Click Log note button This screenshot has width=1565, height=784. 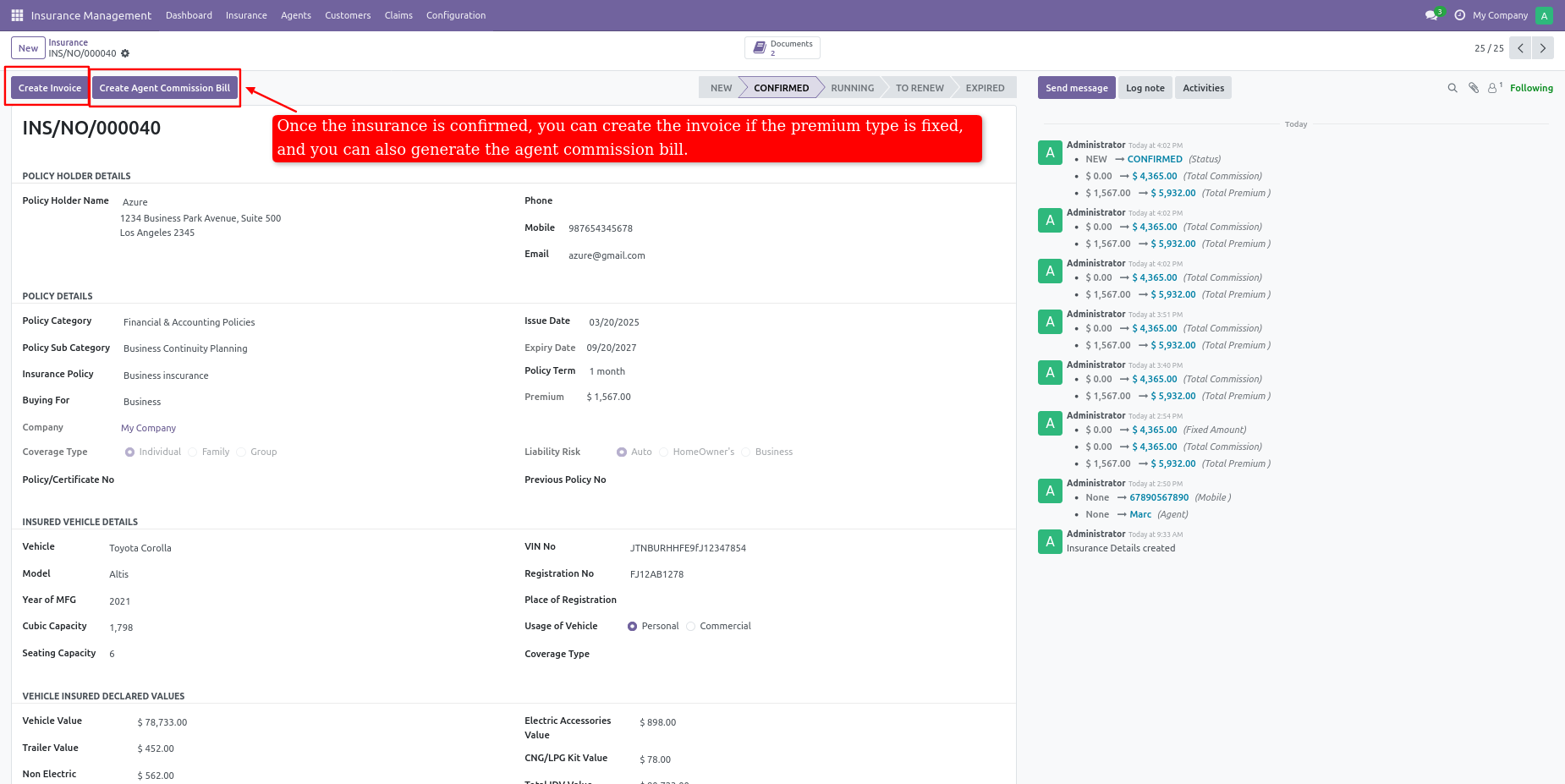point(1145,88)
